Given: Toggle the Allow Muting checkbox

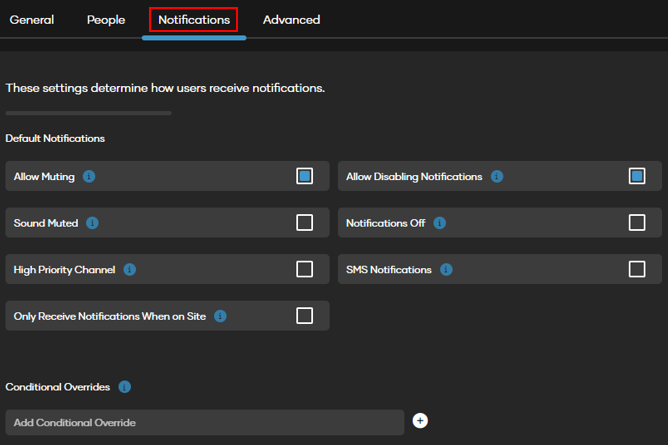Looking at the screenshot, I should pos(304,176).
